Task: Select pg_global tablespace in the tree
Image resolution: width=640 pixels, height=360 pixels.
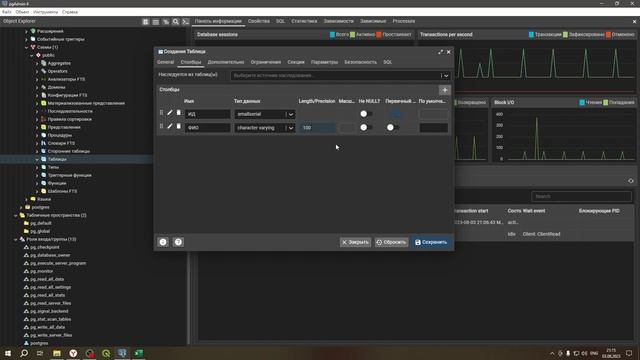Action: coord(40,231)
